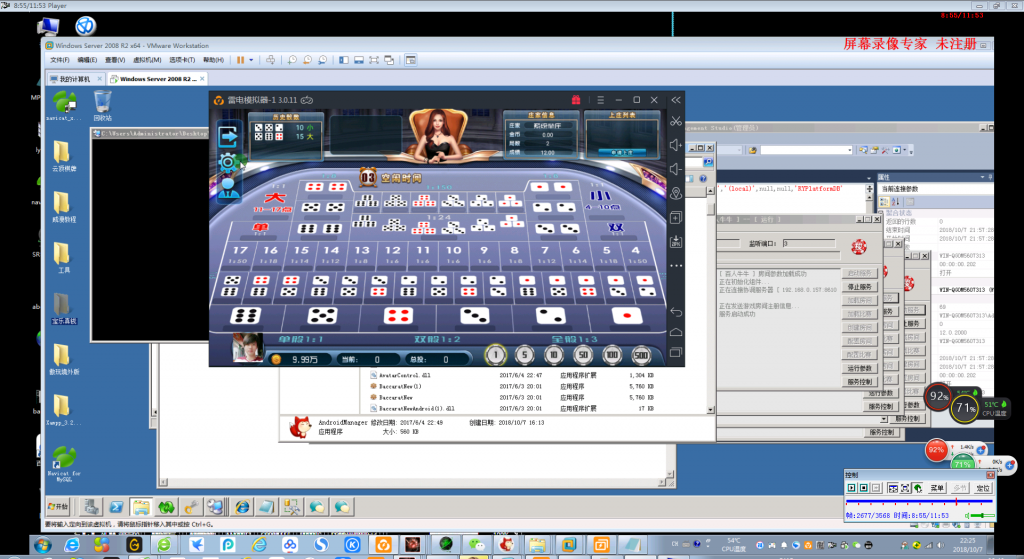The width and height of the screenshot is (1024, 559).
Task: Switch to the 我的计算机 tab
Action: 75,79
